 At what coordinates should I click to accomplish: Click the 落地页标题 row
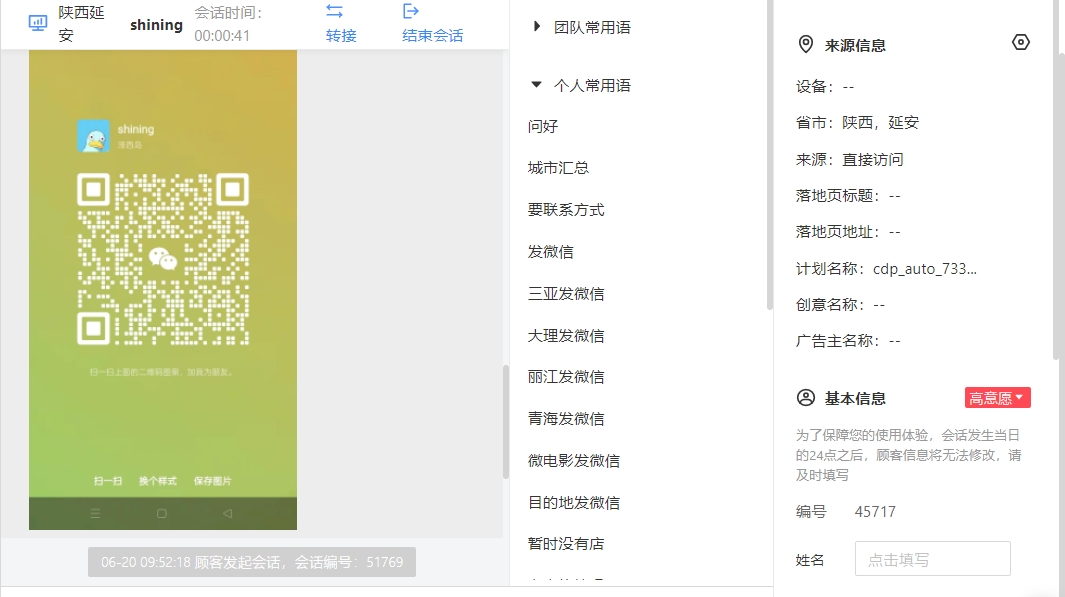[x=848, y=196]
